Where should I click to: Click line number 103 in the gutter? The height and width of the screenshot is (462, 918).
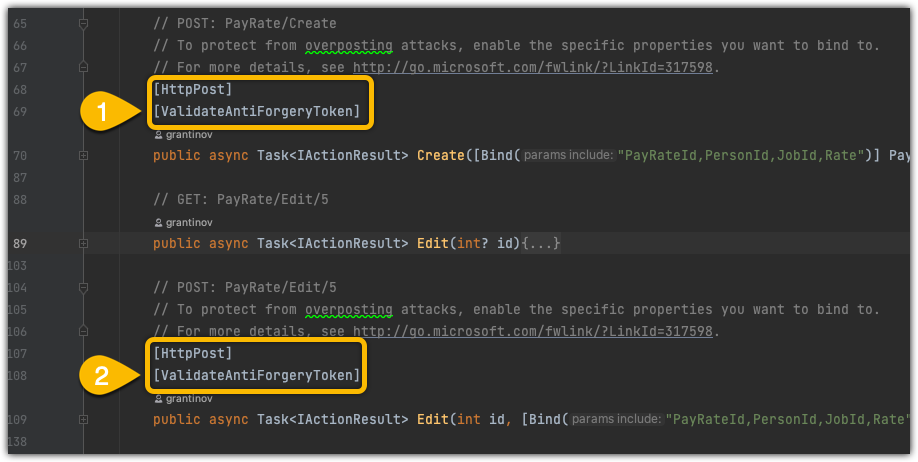[x=18, y=266]
